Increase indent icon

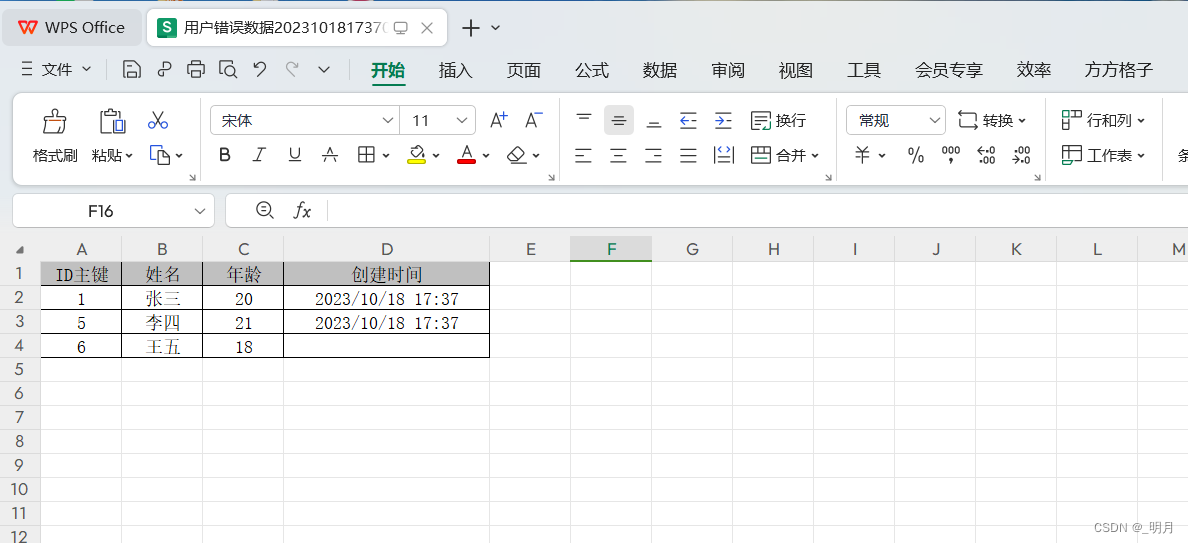point(724,120)
